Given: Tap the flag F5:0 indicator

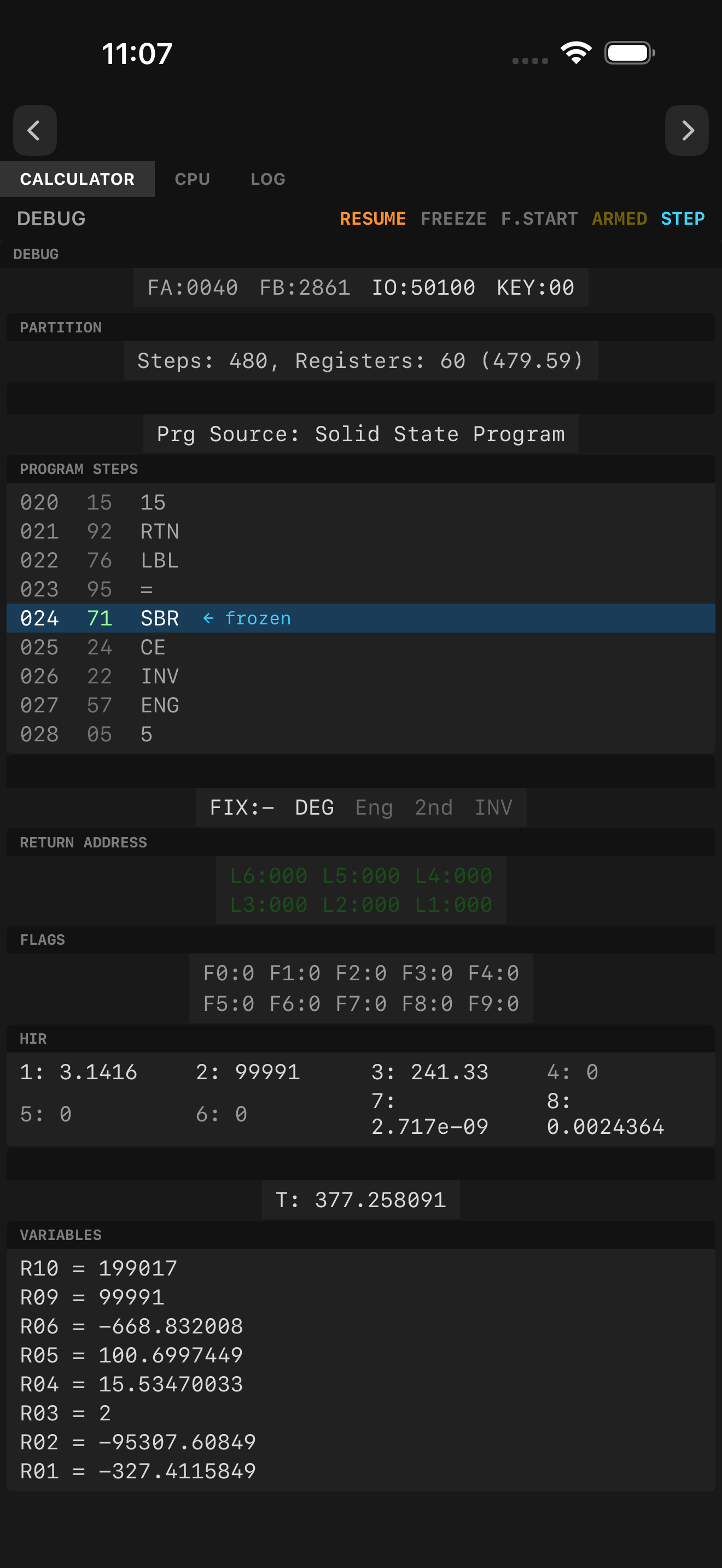Looking at the screenshot, I should pos(229,1004).
